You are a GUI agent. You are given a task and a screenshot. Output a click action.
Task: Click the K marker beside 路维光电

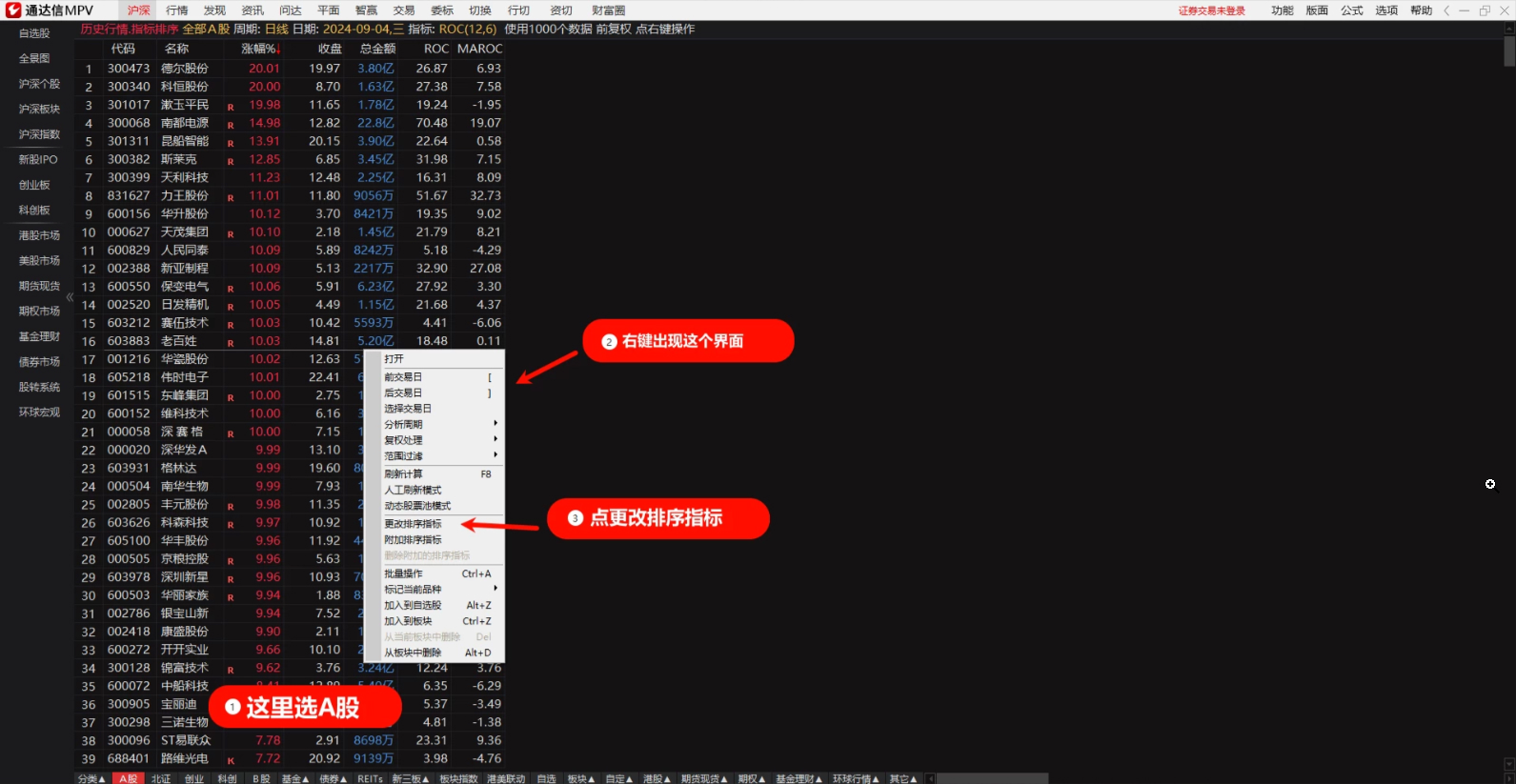(x=231, y=760)
